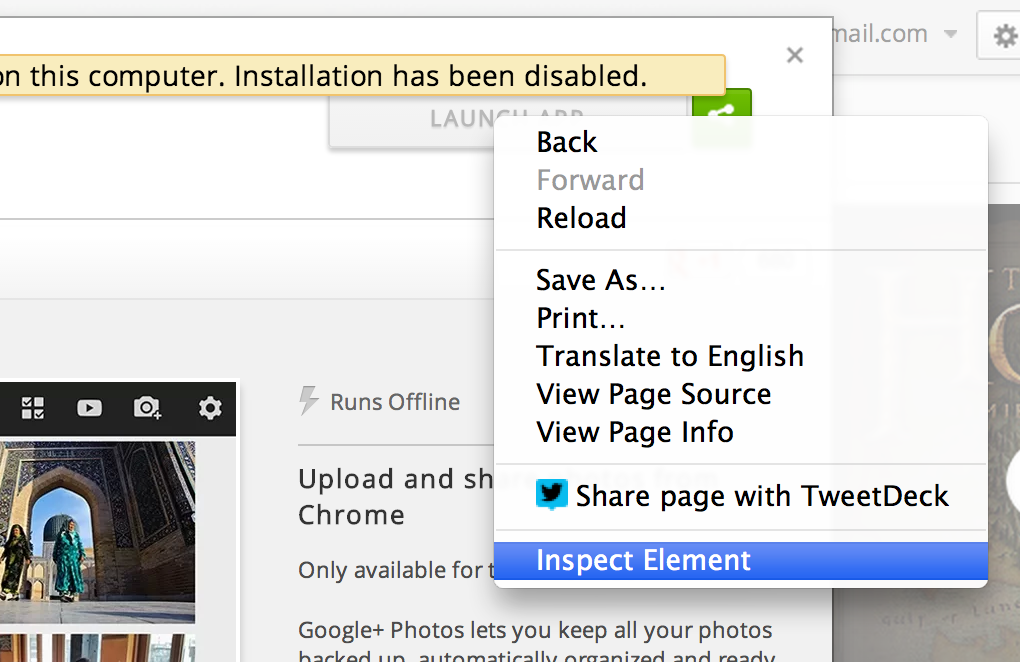Open View Page Source from the context menu
The image size is (1020, 662).
tap(653, 395)
